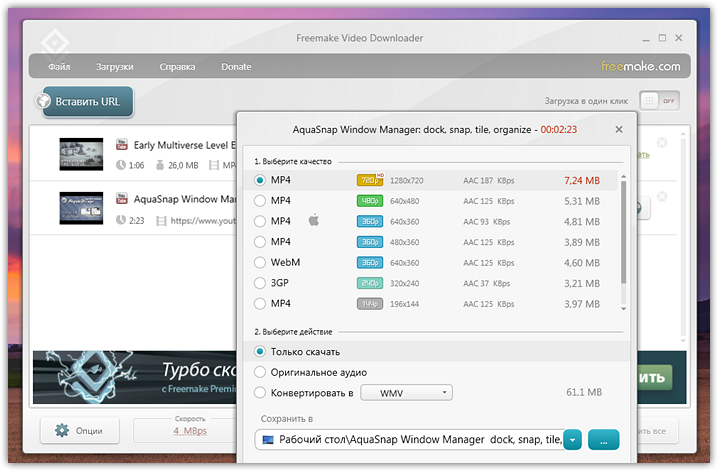Click the 480p quality badge
This screenshot has width=718, height=471.
click(370, 201)
